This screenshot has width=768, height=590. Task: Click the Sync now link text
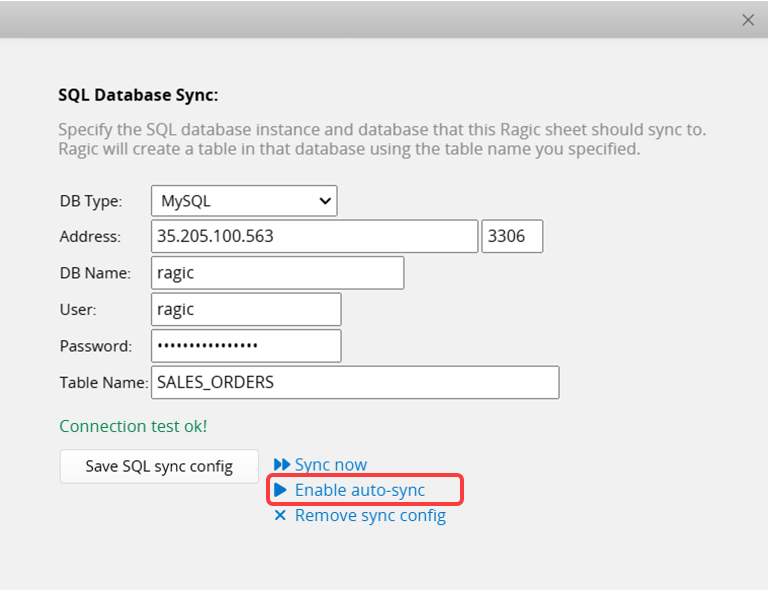click(x=331, y=465)
